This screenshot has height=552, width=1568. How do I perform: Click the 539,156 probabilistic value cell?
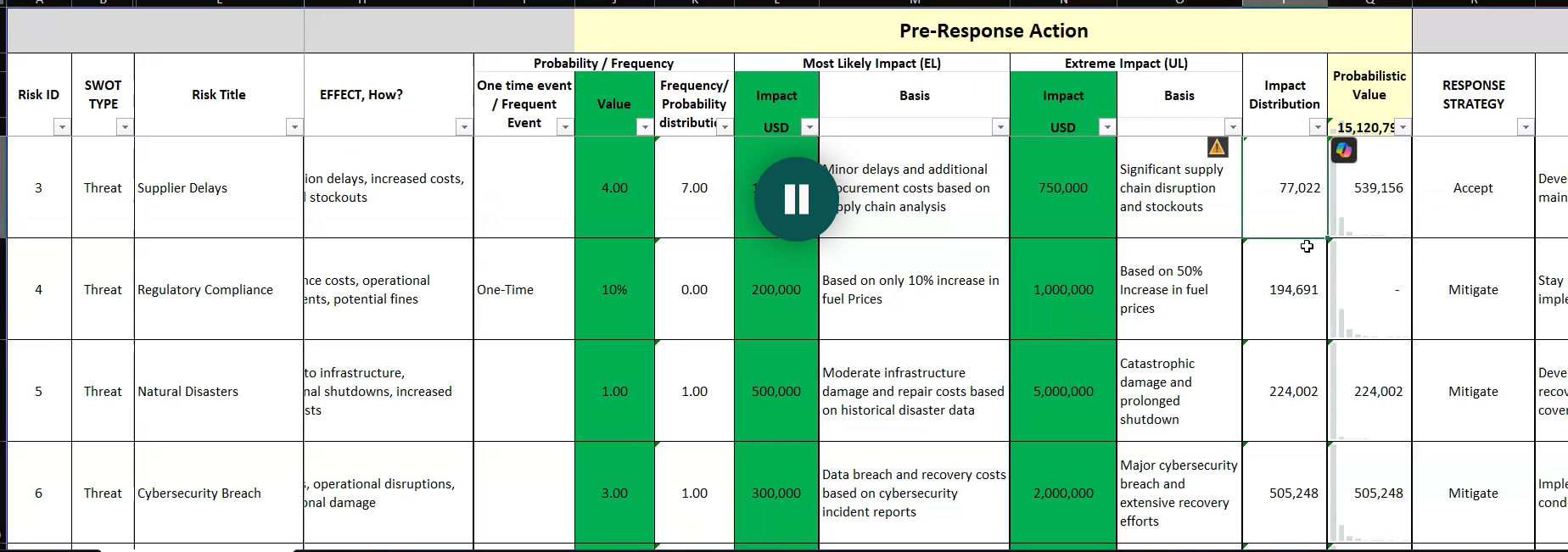[x=1377, y=188]
